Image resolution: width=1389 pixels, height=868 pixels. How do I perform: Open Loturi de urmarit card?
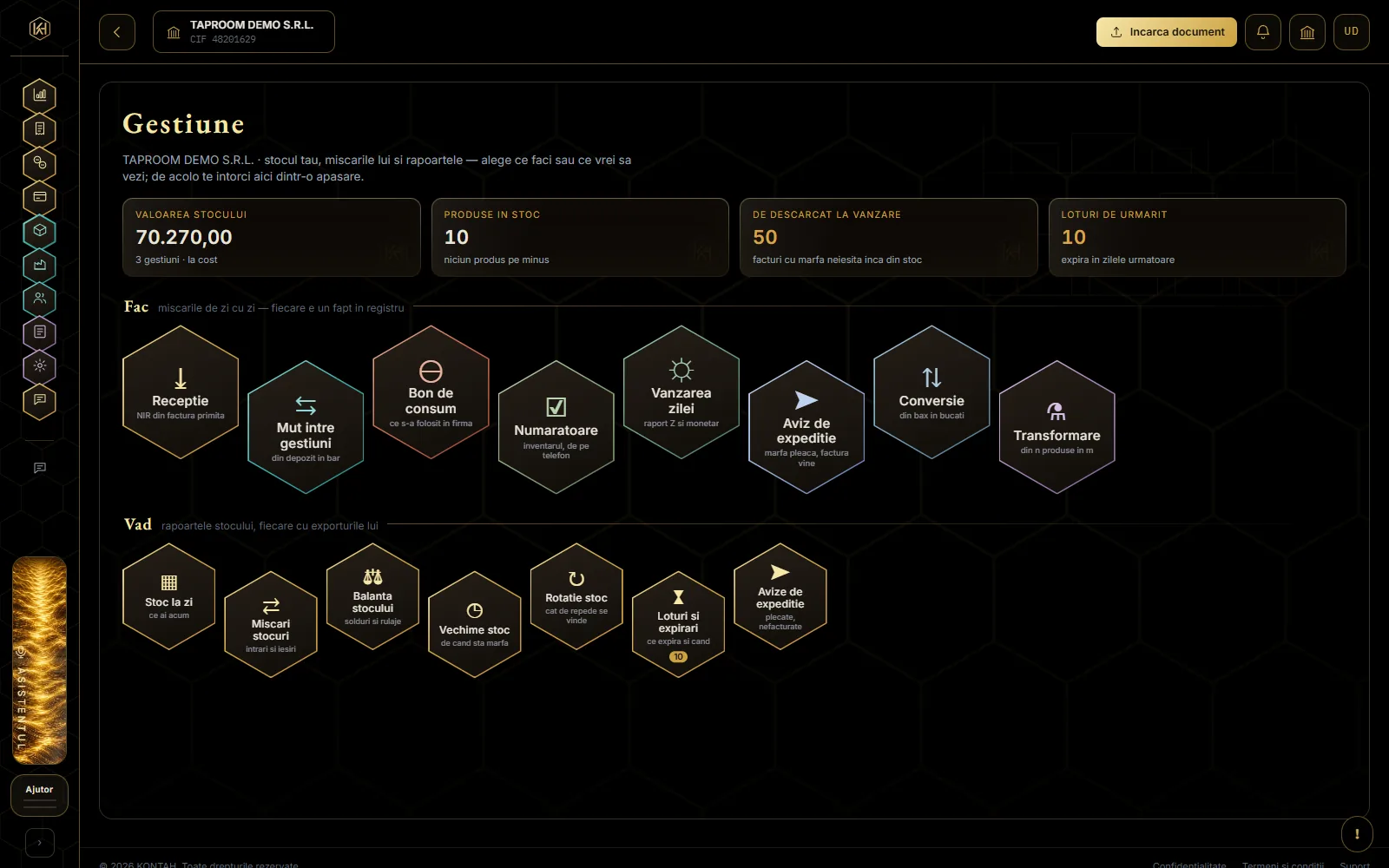click(1197, 238)
